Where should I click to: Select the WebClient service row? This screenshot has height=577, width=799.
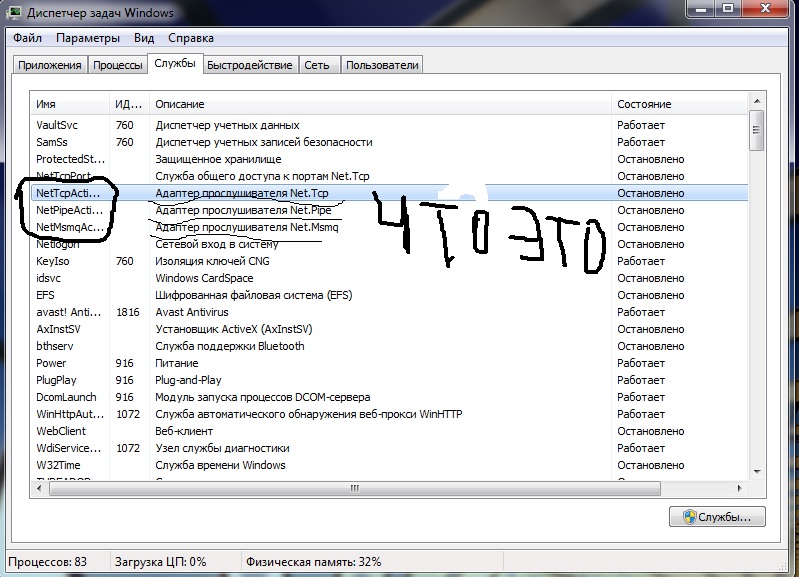coord(389,431)
